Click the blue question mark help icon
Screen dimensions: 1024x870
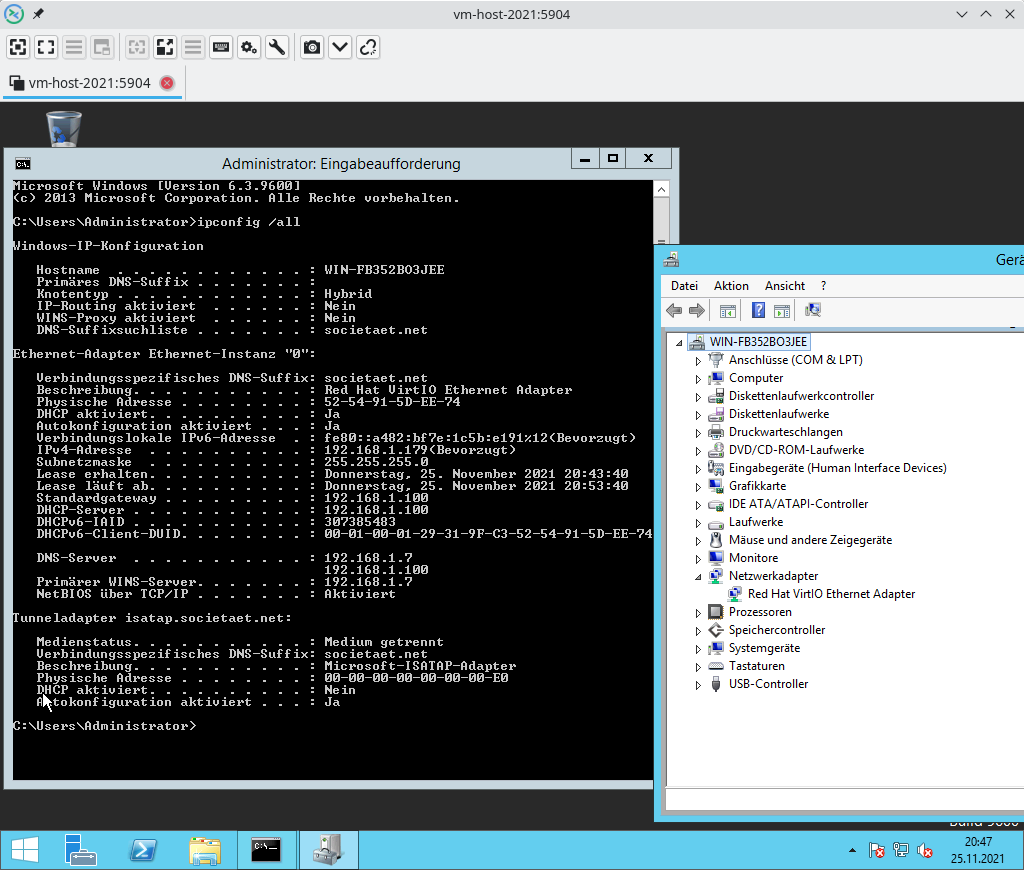point(758,310)
